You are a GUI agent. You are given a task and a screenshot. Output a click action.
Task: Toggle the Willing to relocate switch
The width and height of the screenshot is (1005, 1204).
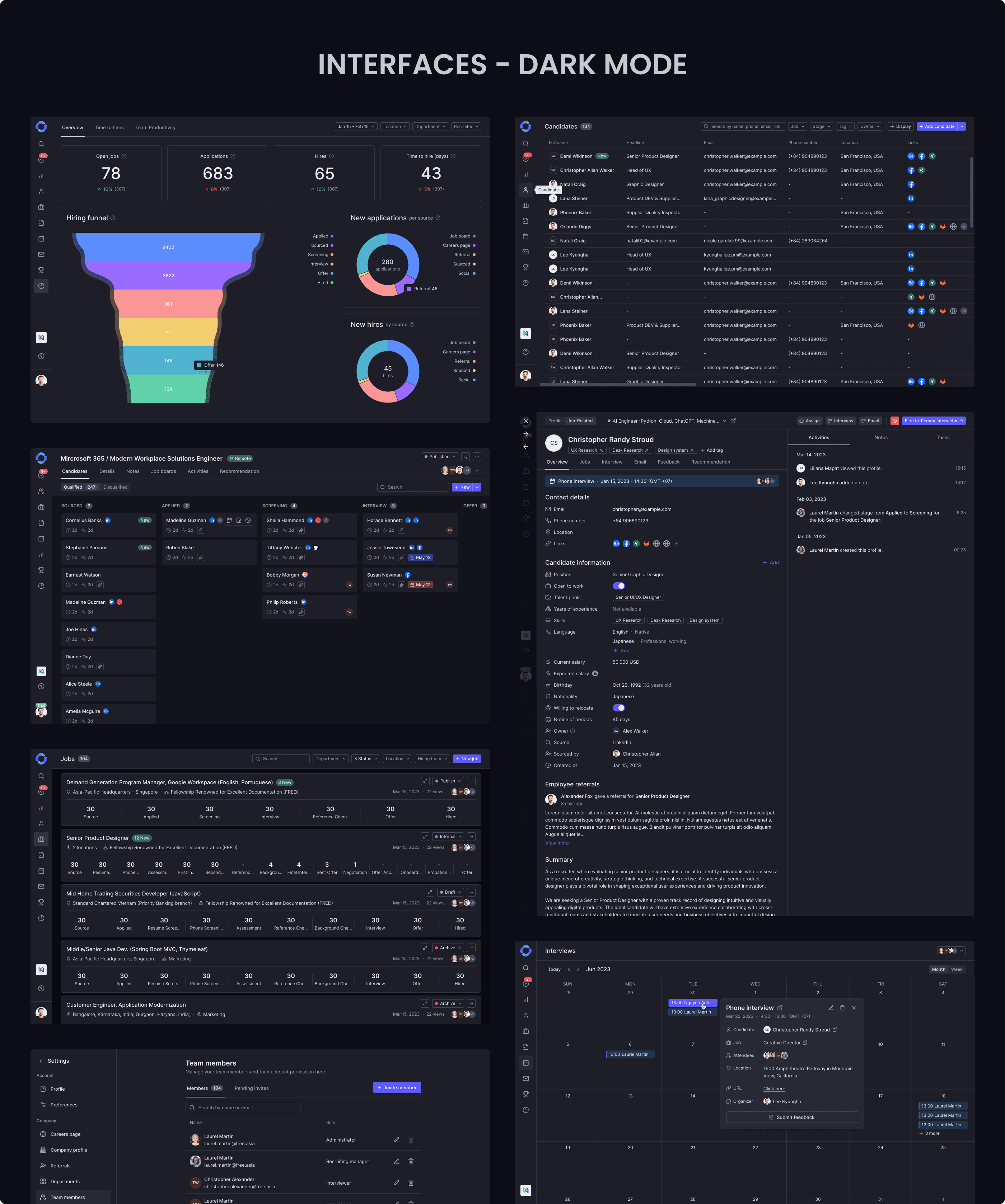pos(618,708)
